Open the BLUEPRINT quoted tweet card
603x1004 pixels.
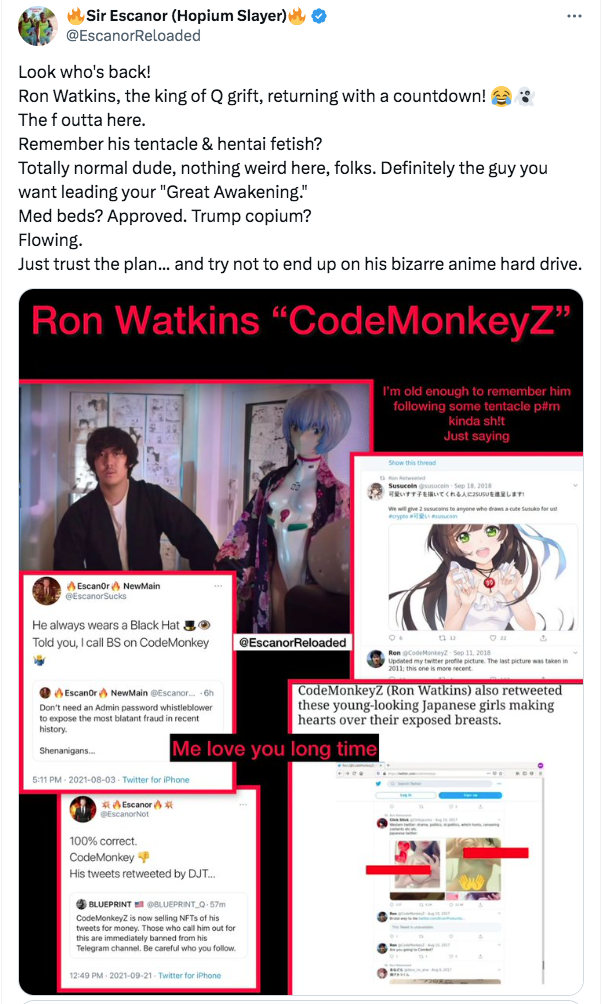pyautogui.click(x=158, y=926)
